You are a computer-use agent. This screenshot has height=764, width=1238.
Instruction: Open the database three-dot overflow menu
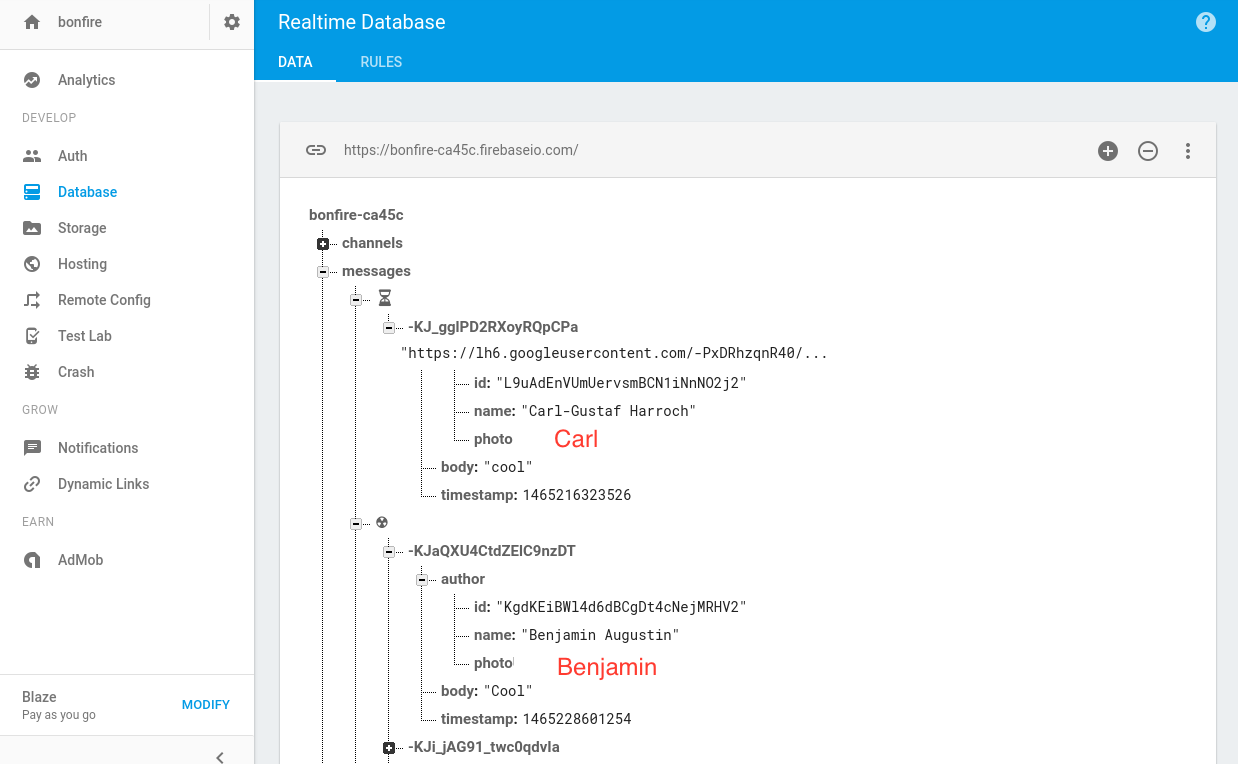coord(1188,151)
